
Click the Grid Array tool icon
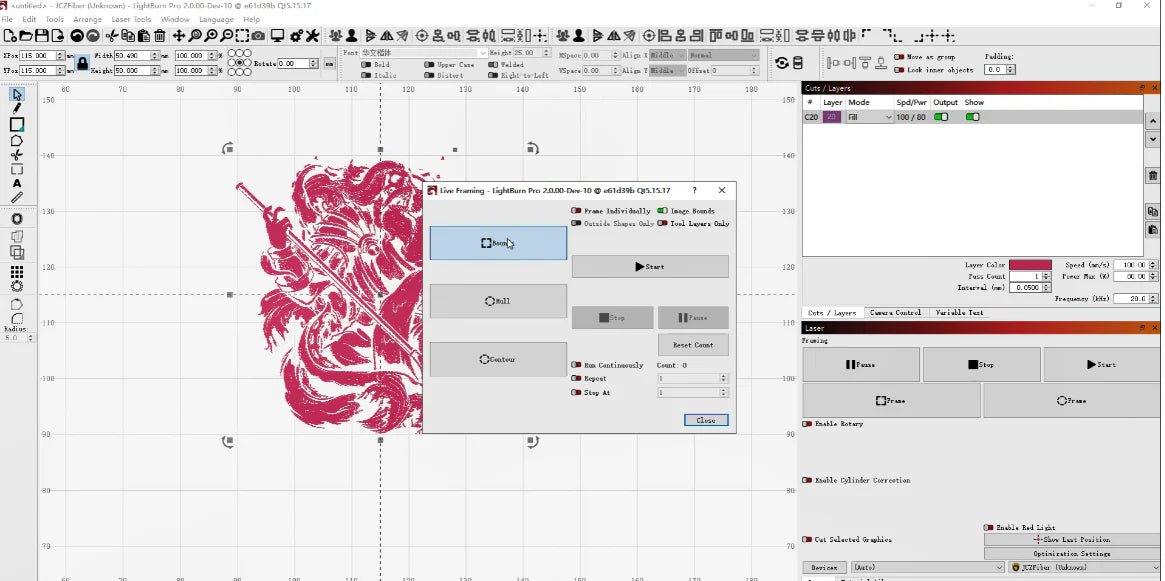point(17,271)
